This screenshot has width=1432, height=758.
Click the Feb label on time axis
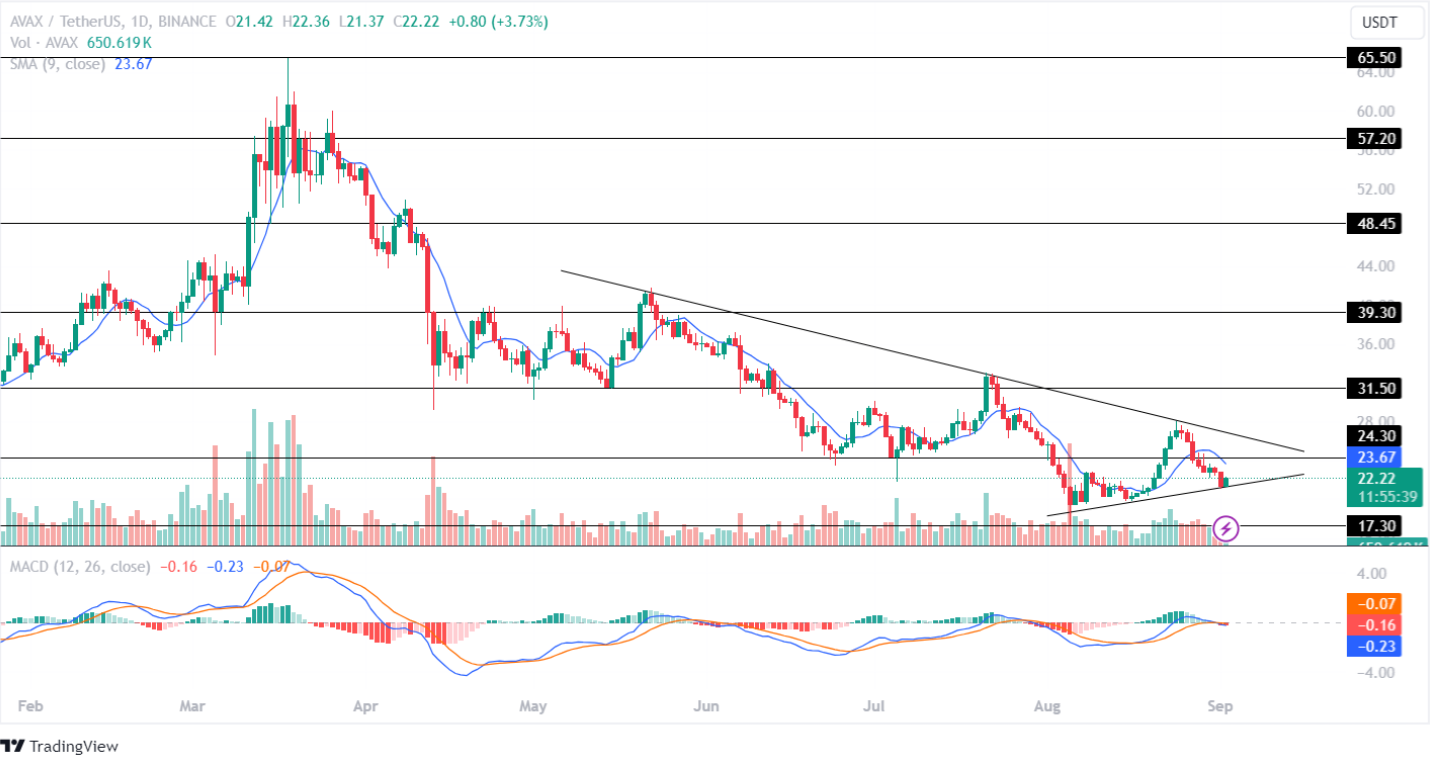[x=31, y=706]
